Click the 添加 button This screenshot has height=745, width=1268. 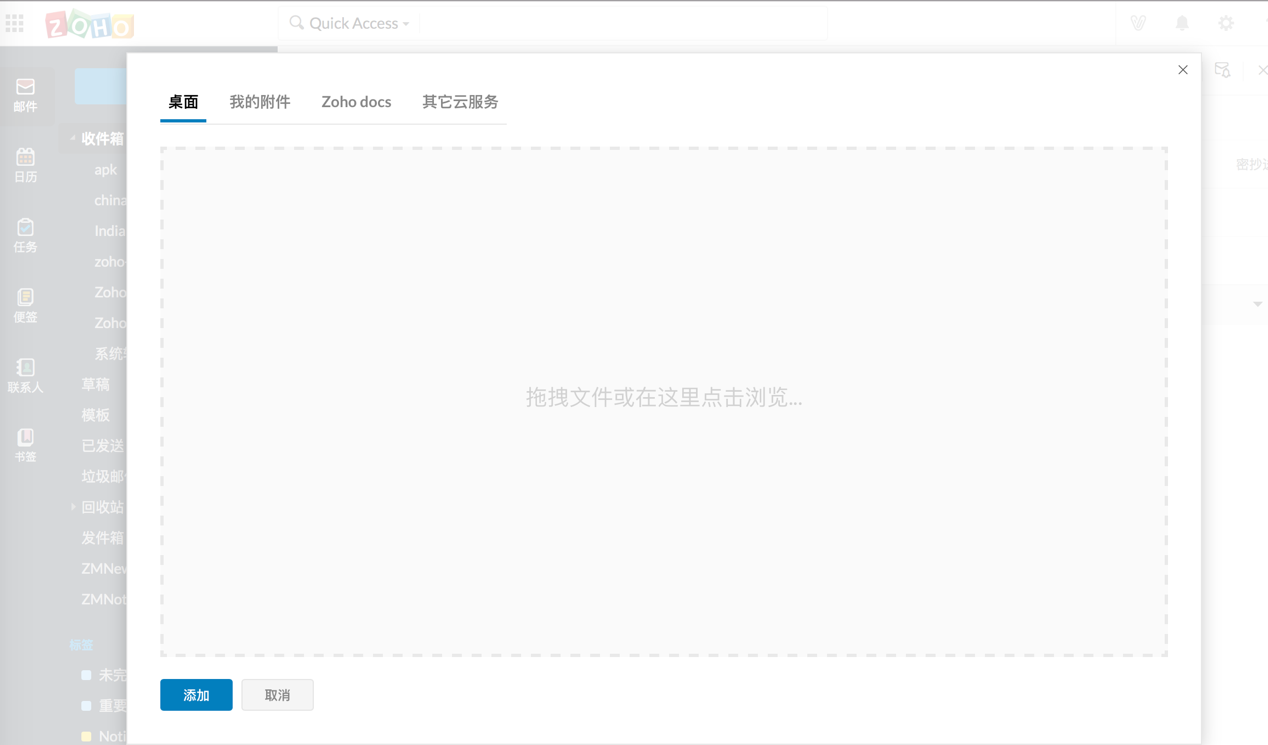tap(196, 694)
